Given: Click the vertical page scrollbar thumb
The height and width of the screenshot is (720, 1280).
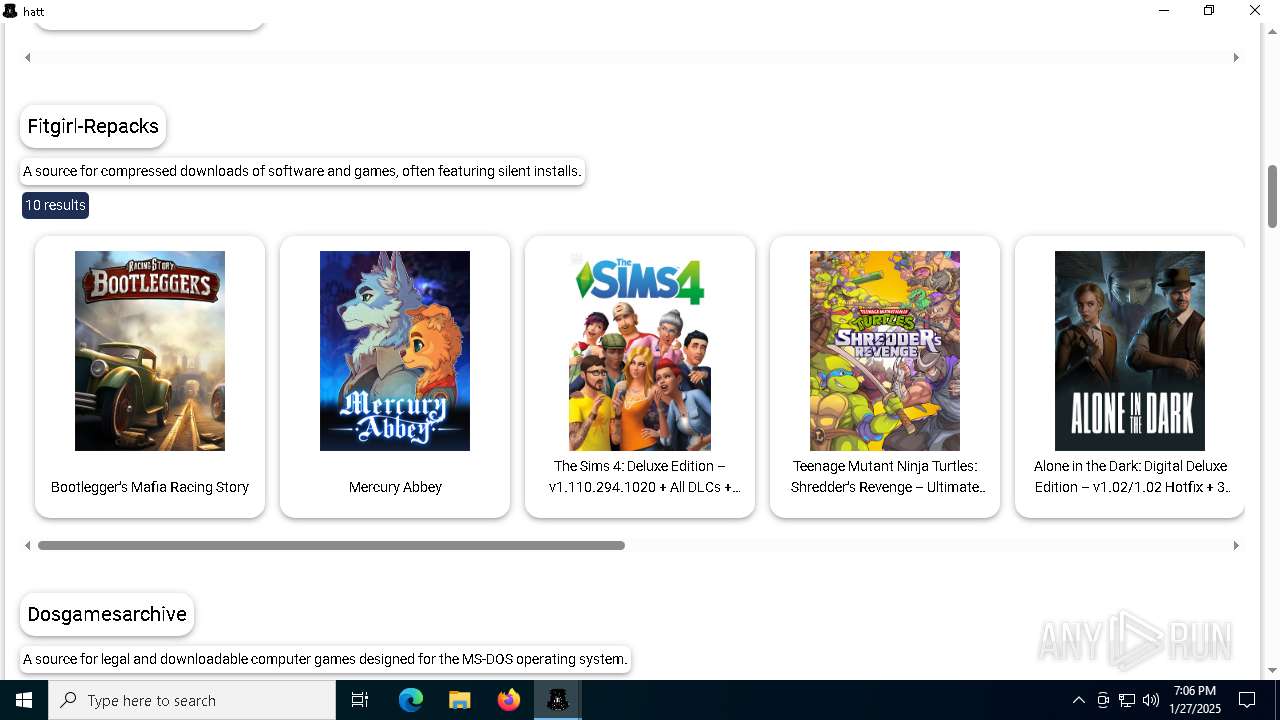Looking at the screenshot, I should point(1273,196).
